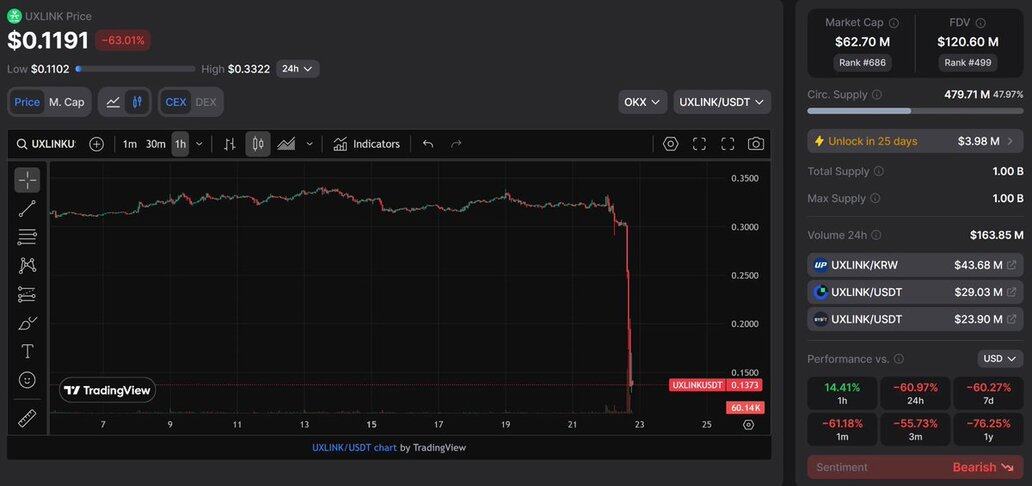Open the USD performance currency dropdown
The image size is (1032, 486).
click(x=1000, y=359)
